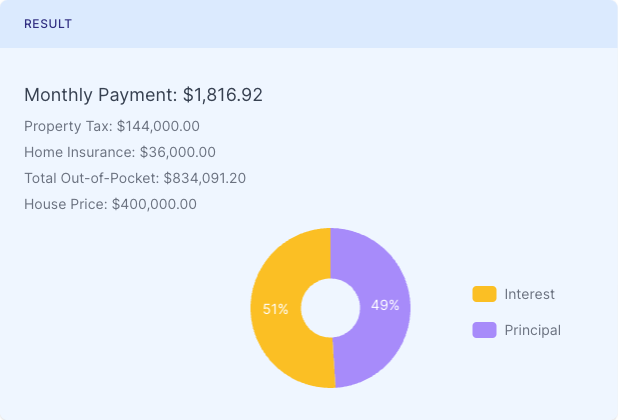Click the RESULT header label
The width and height of the screenshot is (618, 420).
[x=48, y=24]
